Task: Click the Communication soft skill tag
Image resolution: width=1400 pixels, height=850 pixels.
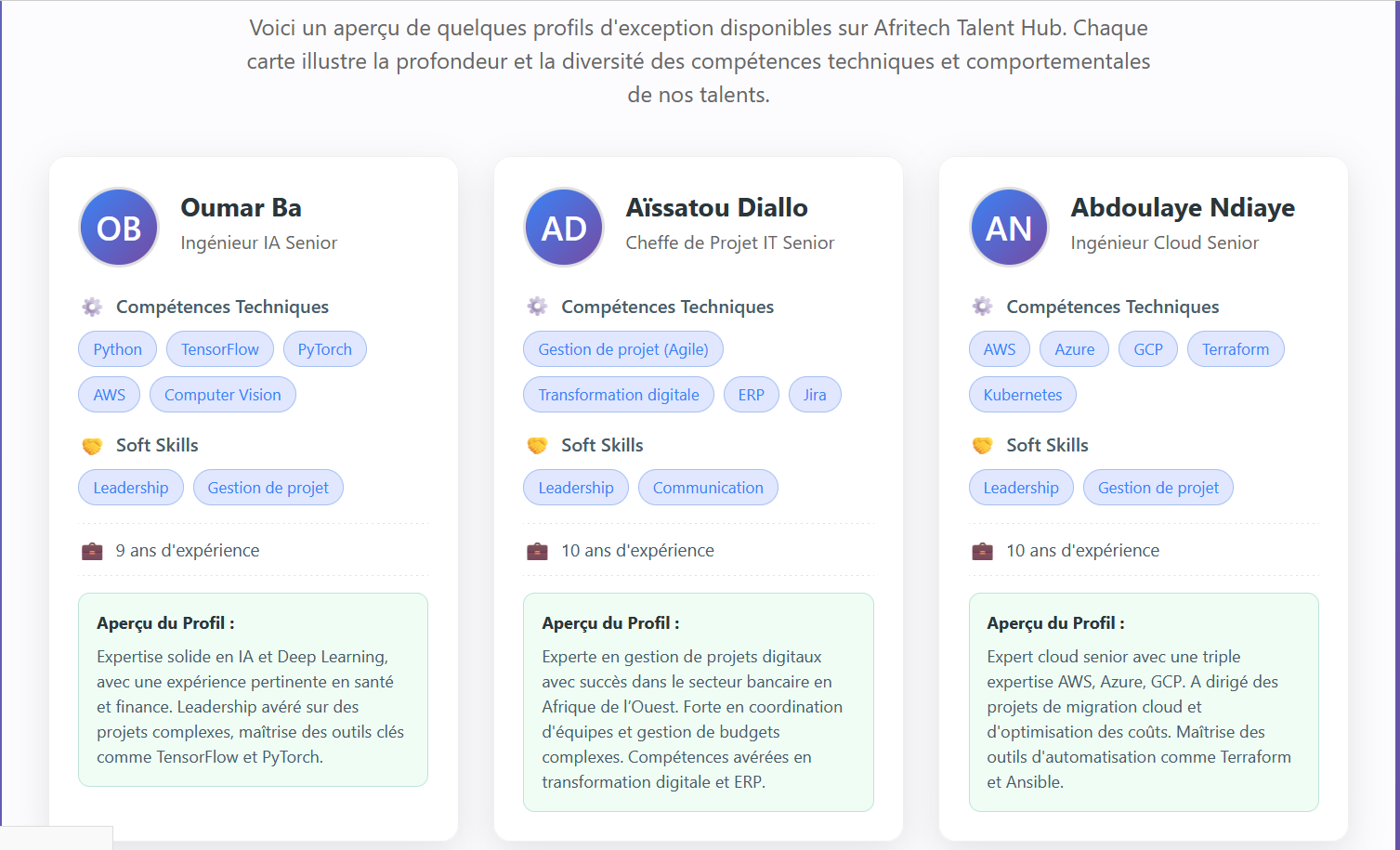Action: click(x=707, y=488)
